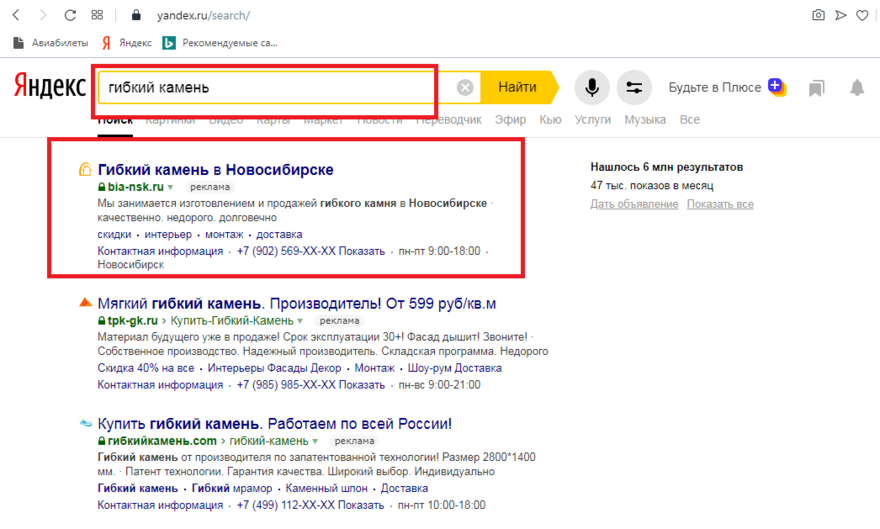Open search settings sliders icon

pos(634,88)
